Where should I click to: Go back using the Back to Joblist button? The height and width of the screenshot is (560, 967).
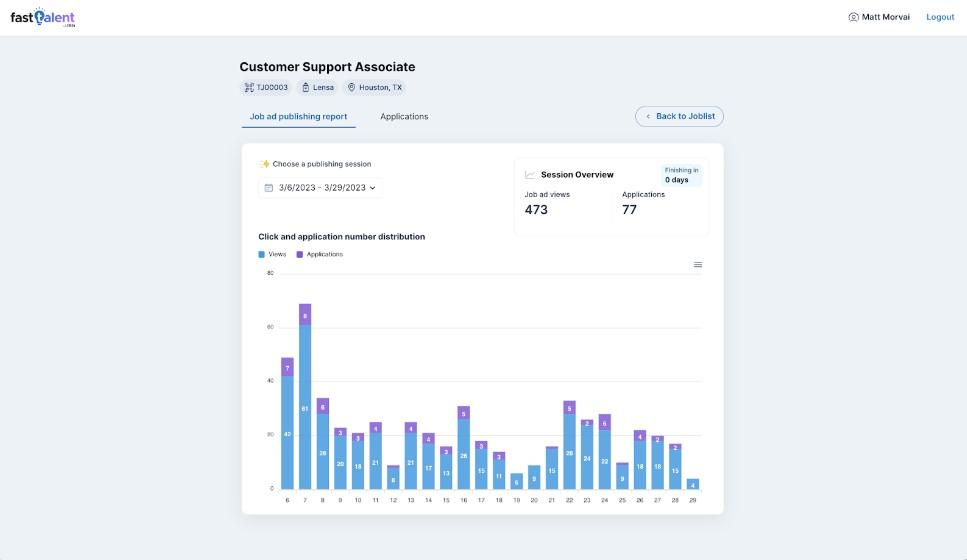pyautogui.click(x=679, y=117)
